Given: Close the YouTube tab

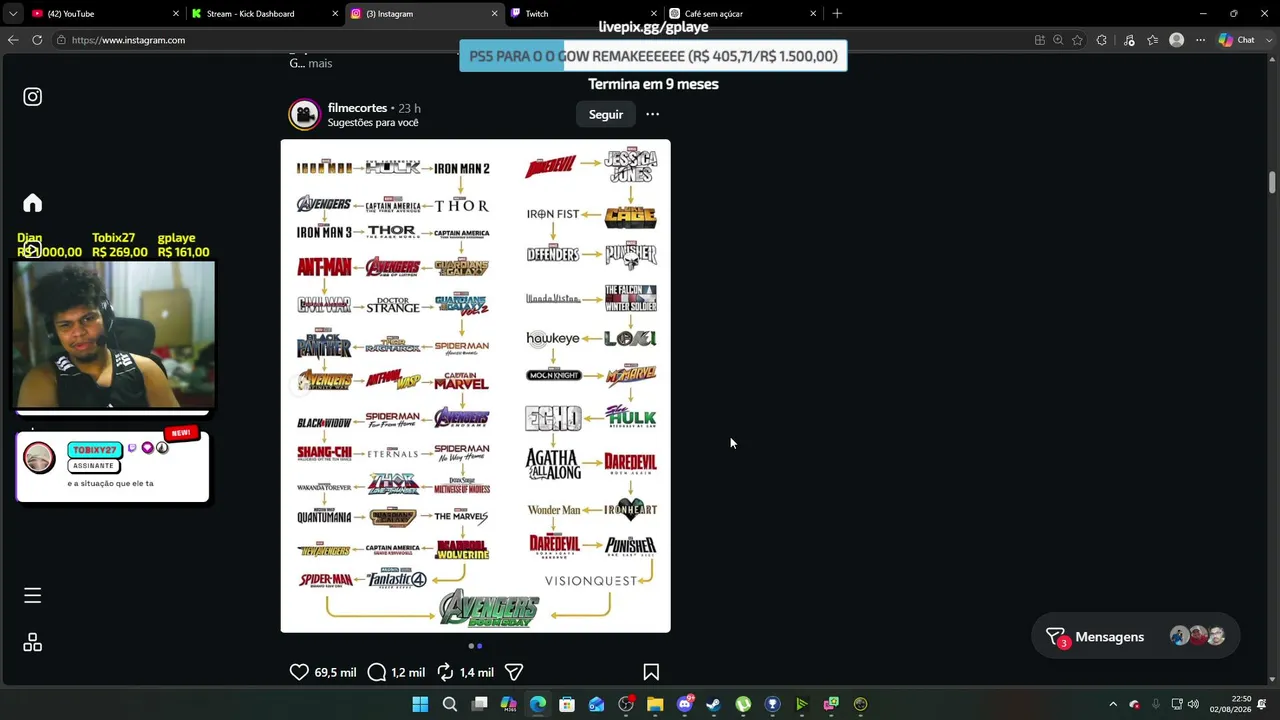Looking at the screenshot, I should (x=176, y=14).
